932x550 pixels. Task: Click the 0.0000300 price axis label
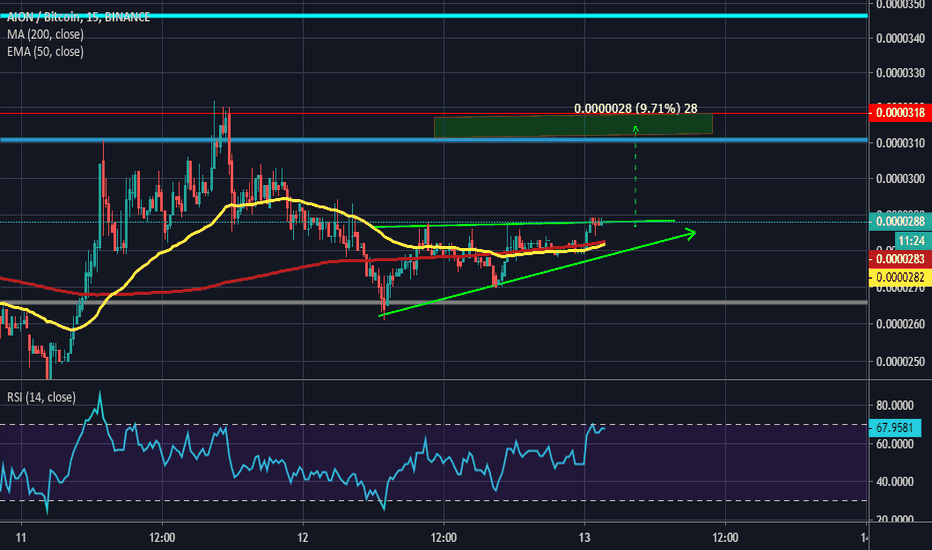pos(900,179)
